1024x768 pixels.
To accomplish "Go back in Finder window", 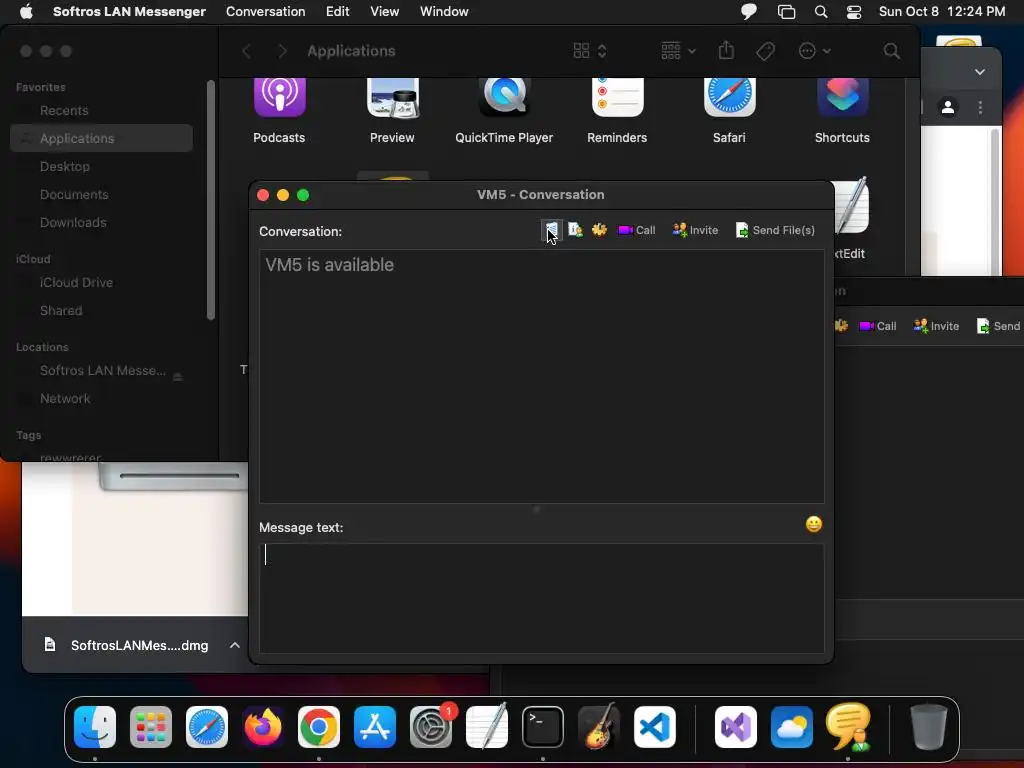I will 246,51.
